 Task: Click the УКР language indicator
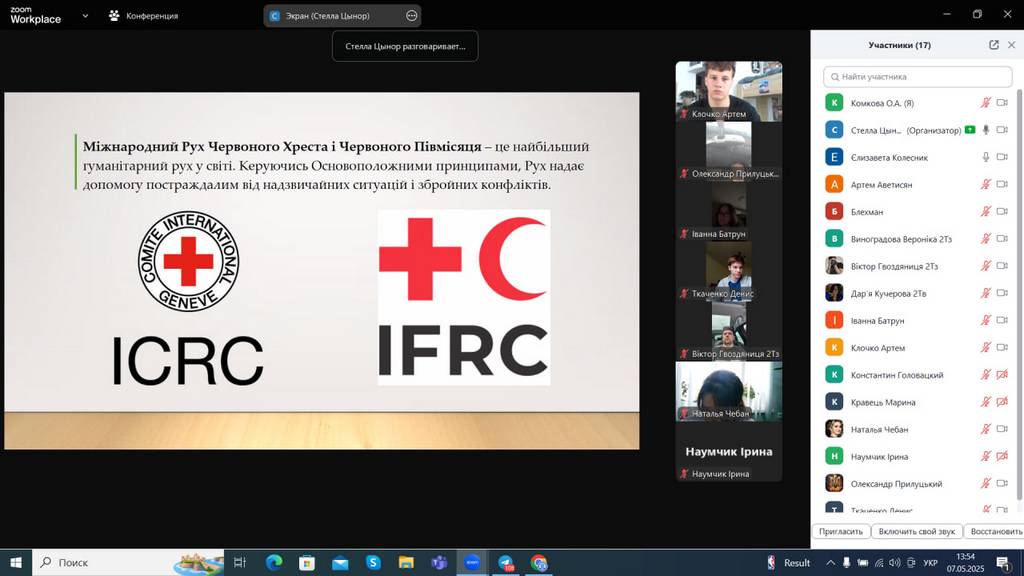[x=931, y=562]
